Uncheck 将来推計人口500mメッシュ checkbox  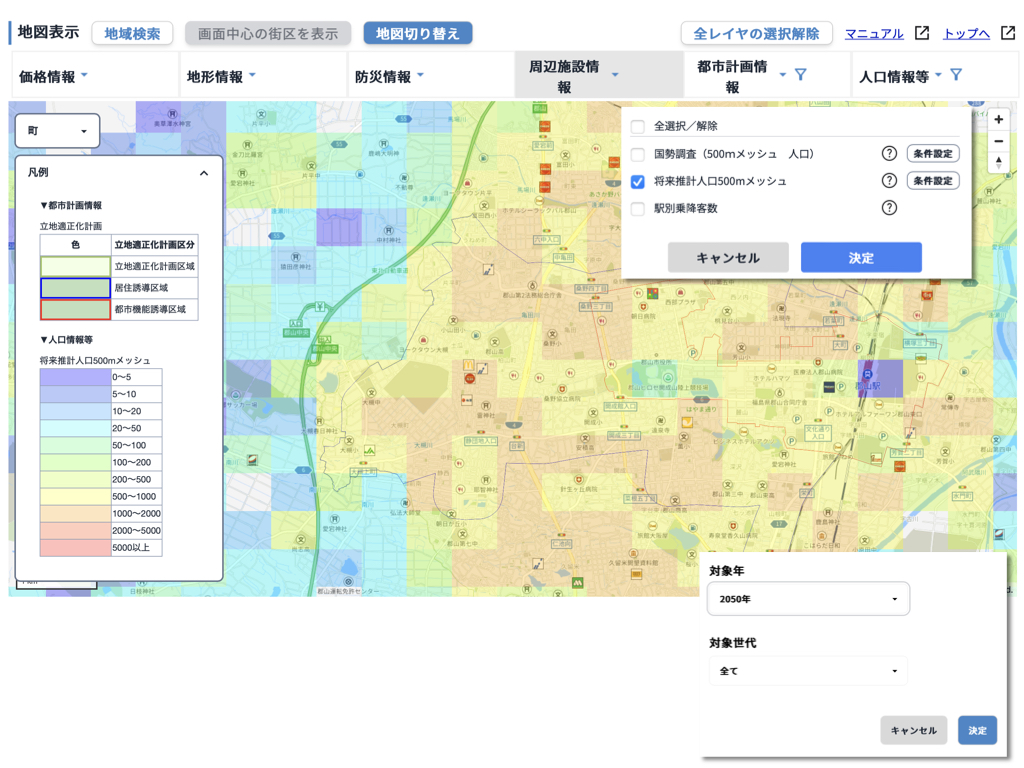637,181
